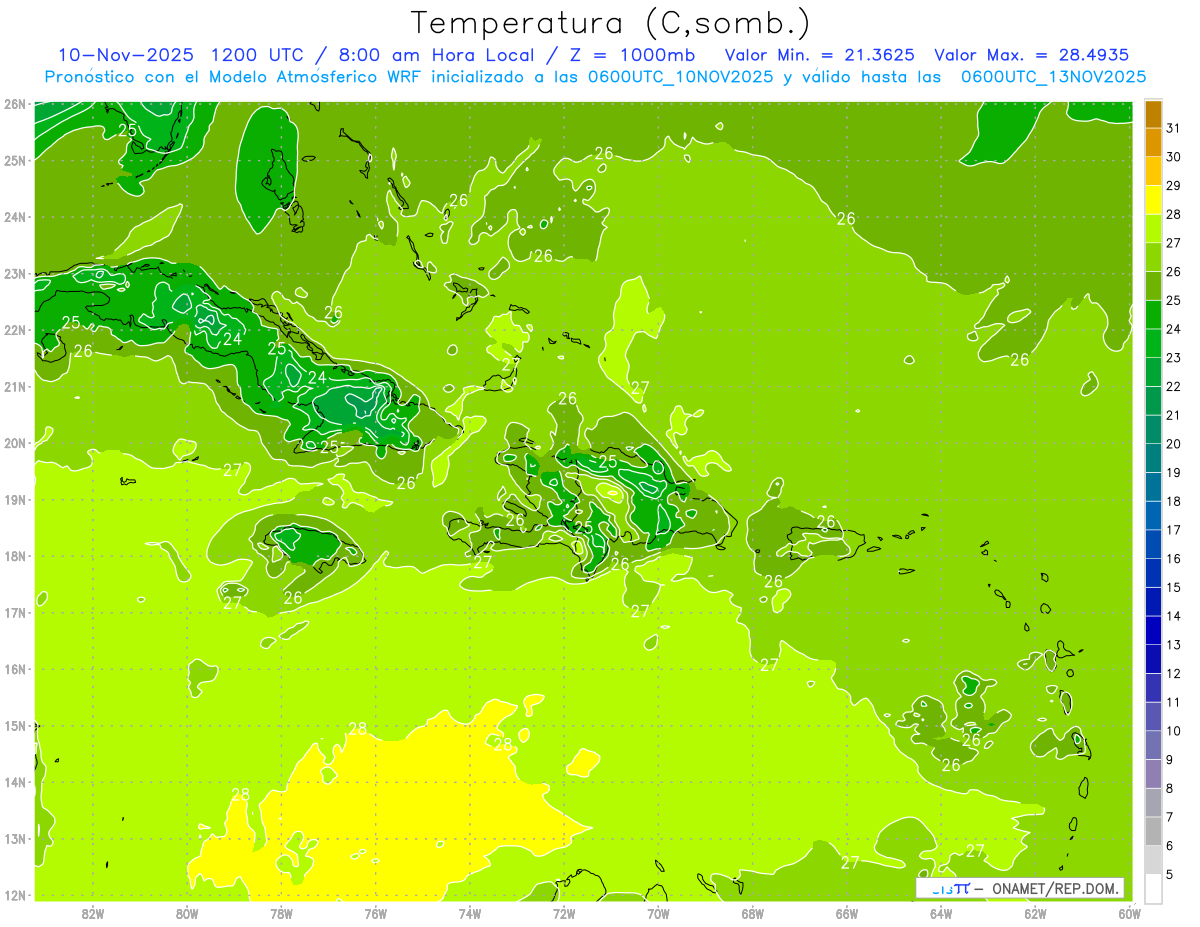
Task: Click the '0600UTC_13NOV2025' valid-until time
Action: pos(1053,77)
